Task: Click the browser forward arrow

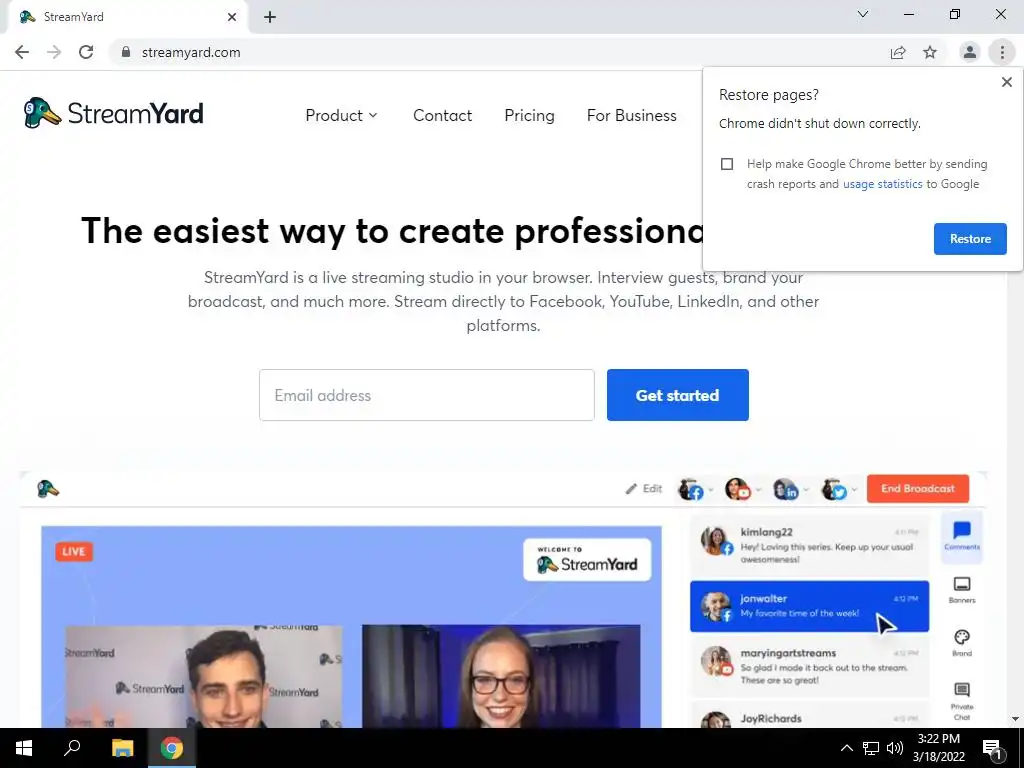Action: pyautogui.click(x=54, y=52)
